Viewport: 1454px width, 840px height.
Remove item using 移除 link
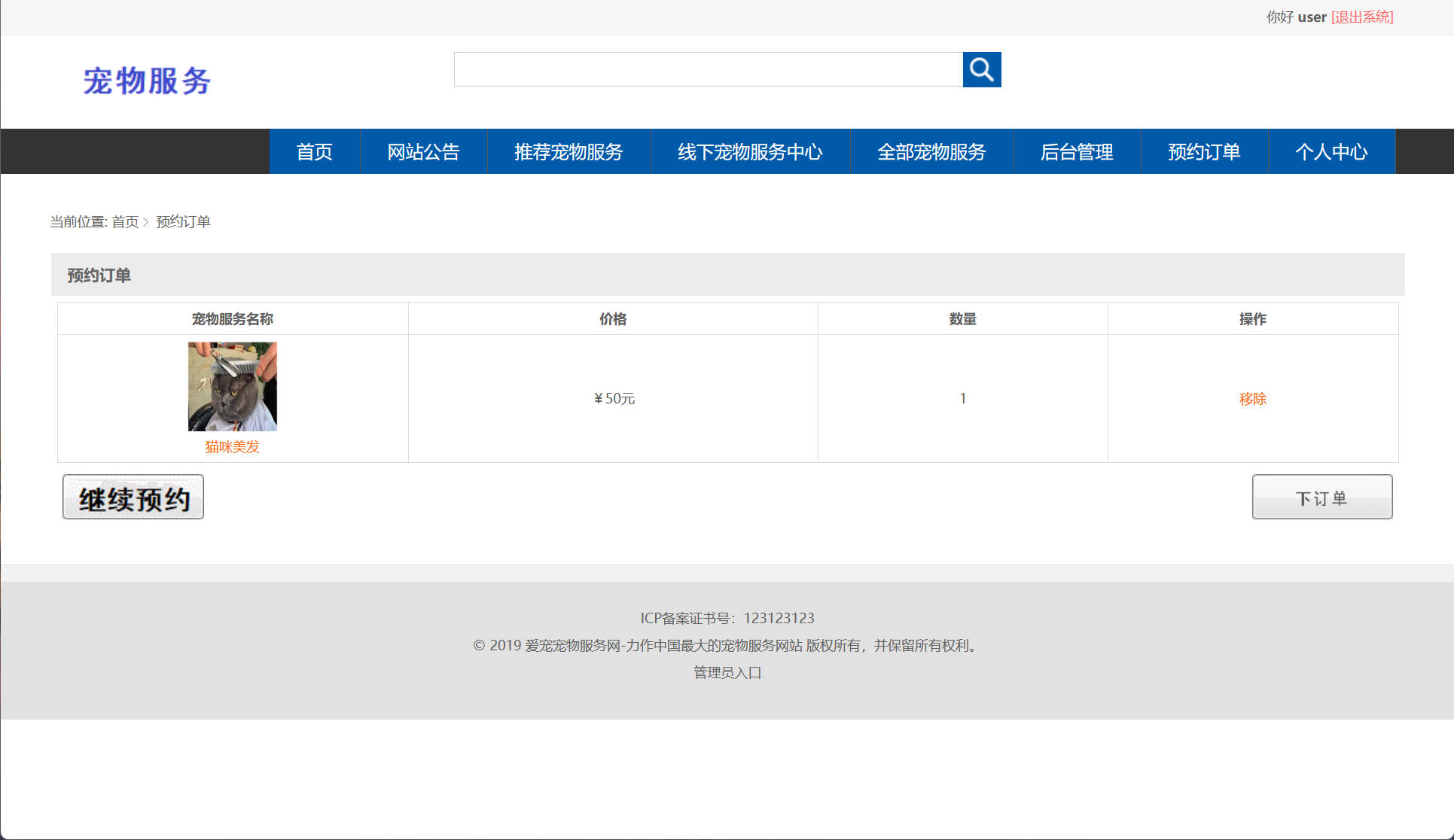1252,398
